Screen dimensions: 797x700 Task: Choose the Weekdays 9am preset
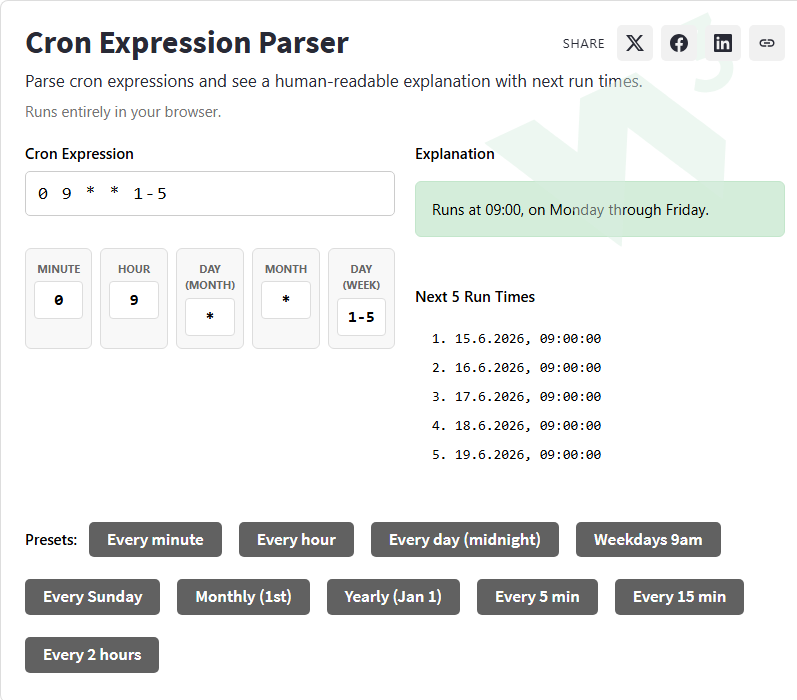[648, 539]
